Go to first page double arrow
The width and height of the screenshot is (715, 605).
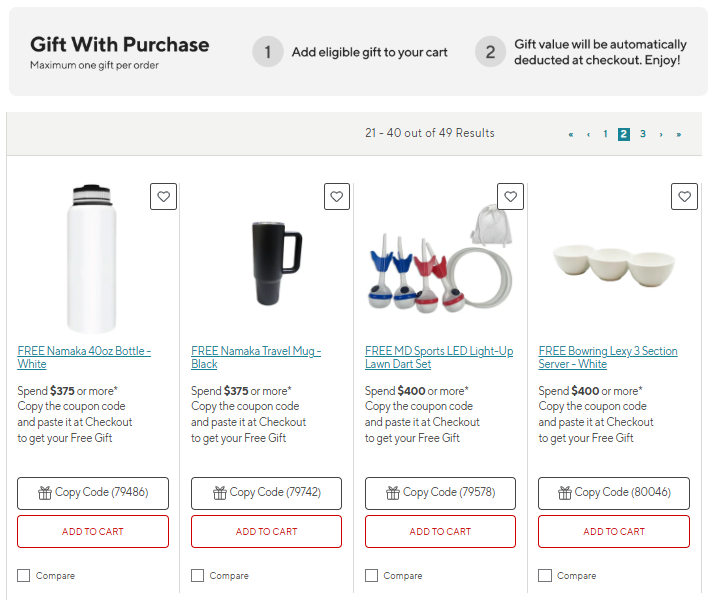point(571,134)
